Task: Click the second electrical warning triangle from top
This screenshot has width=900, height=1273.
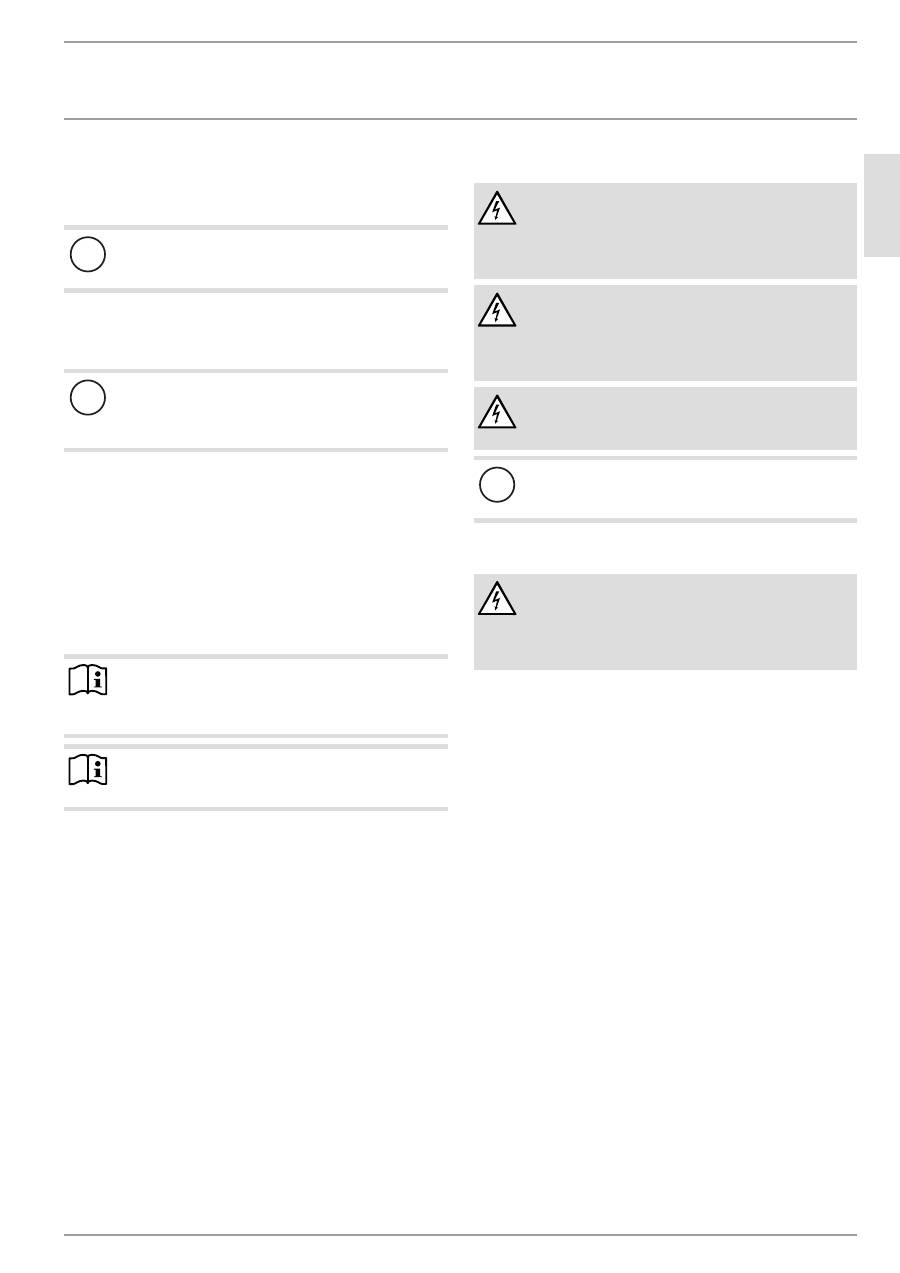Action: pyautogui.click(x=497, y=310)
